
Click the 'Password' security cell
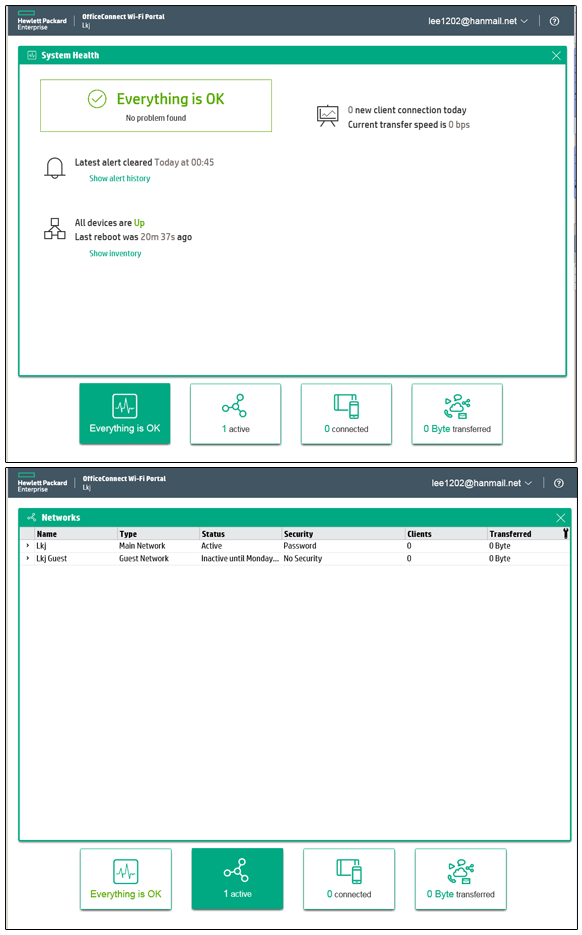coord(300,546)
